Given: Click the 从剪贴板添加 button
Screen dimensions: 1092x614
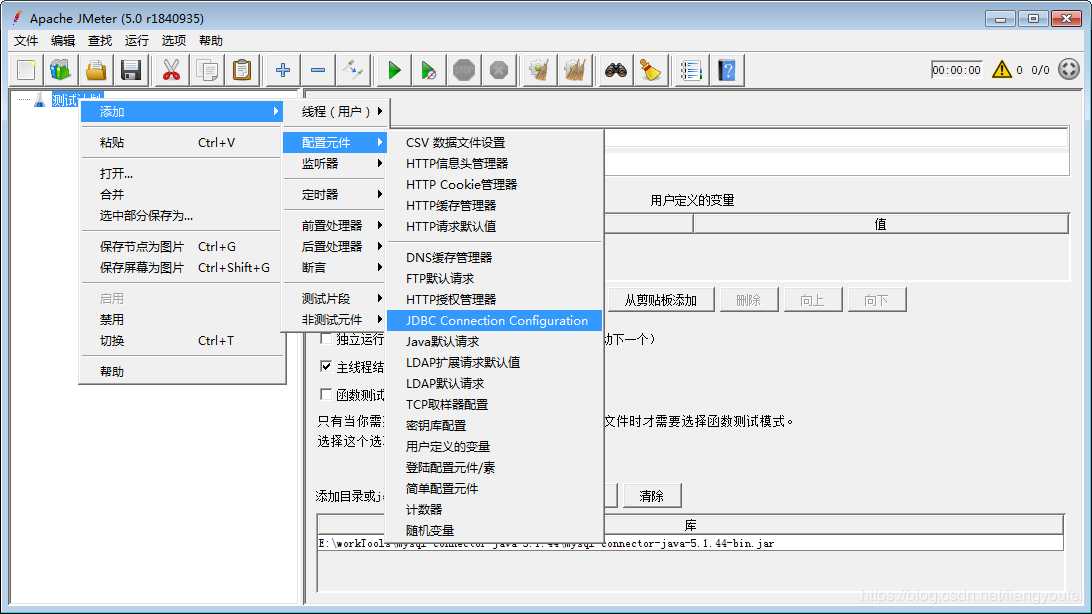Looking at the screenshot, I should (660, 300).
